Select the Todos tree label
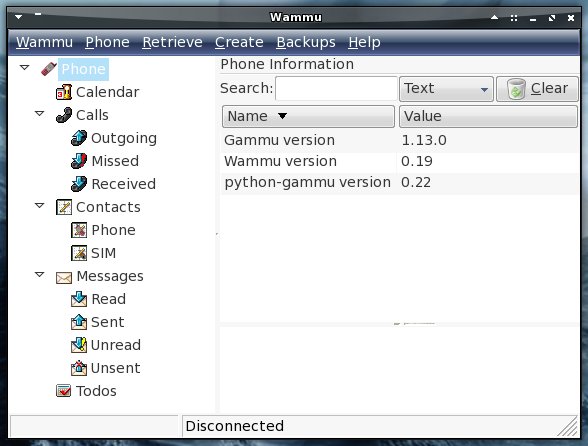 [x=96, y=391]
